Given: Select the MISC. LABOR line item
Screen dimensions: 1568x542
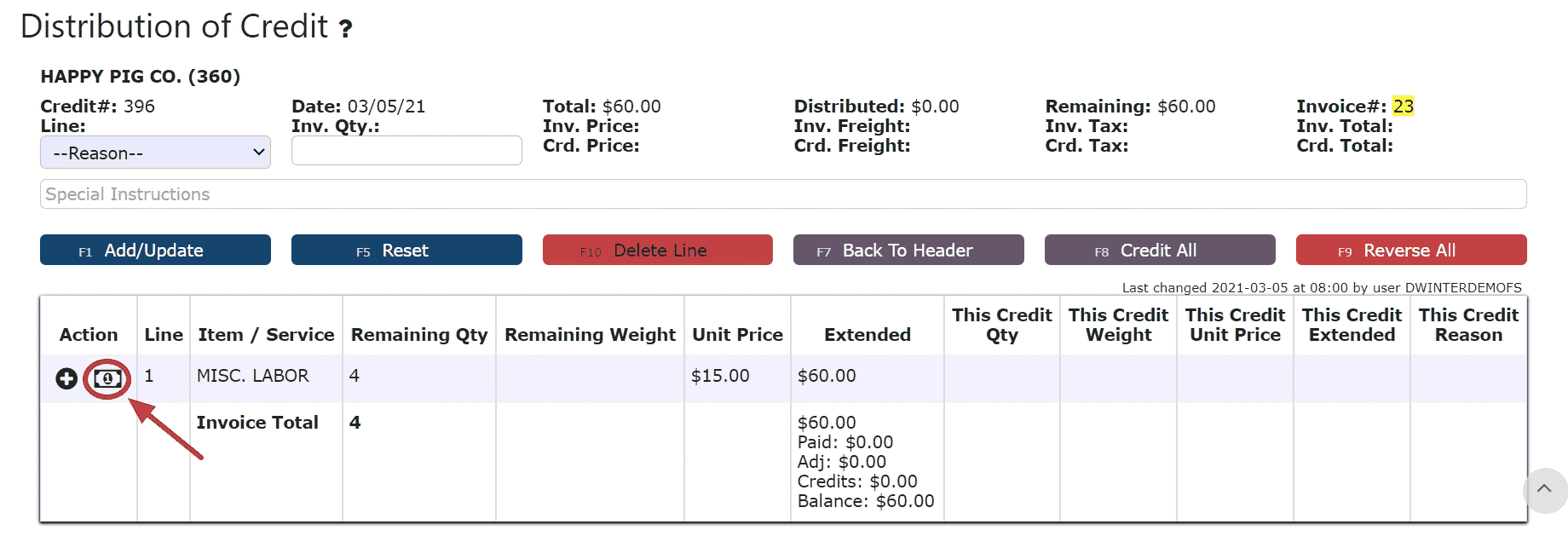Looking at the screenshot, I should (x=253, y=376).
